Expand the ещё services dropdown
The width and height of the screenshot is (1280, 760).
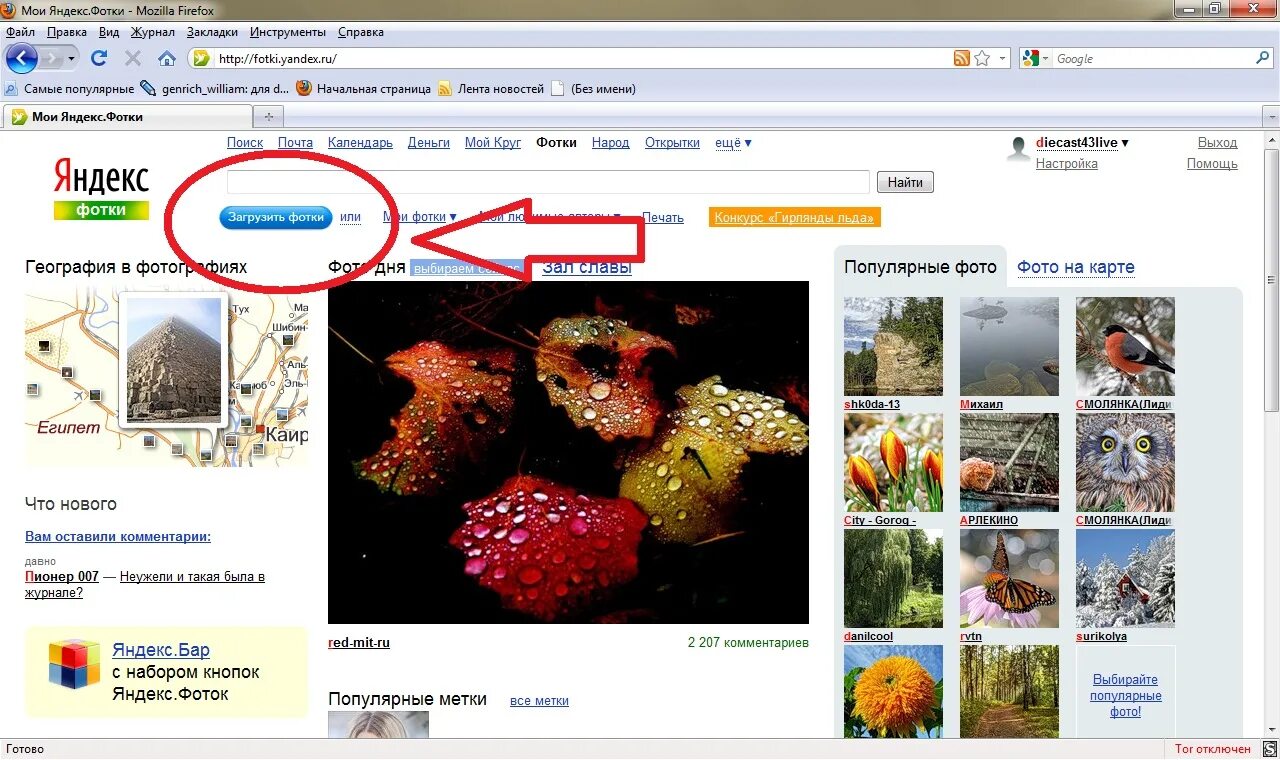733,142
